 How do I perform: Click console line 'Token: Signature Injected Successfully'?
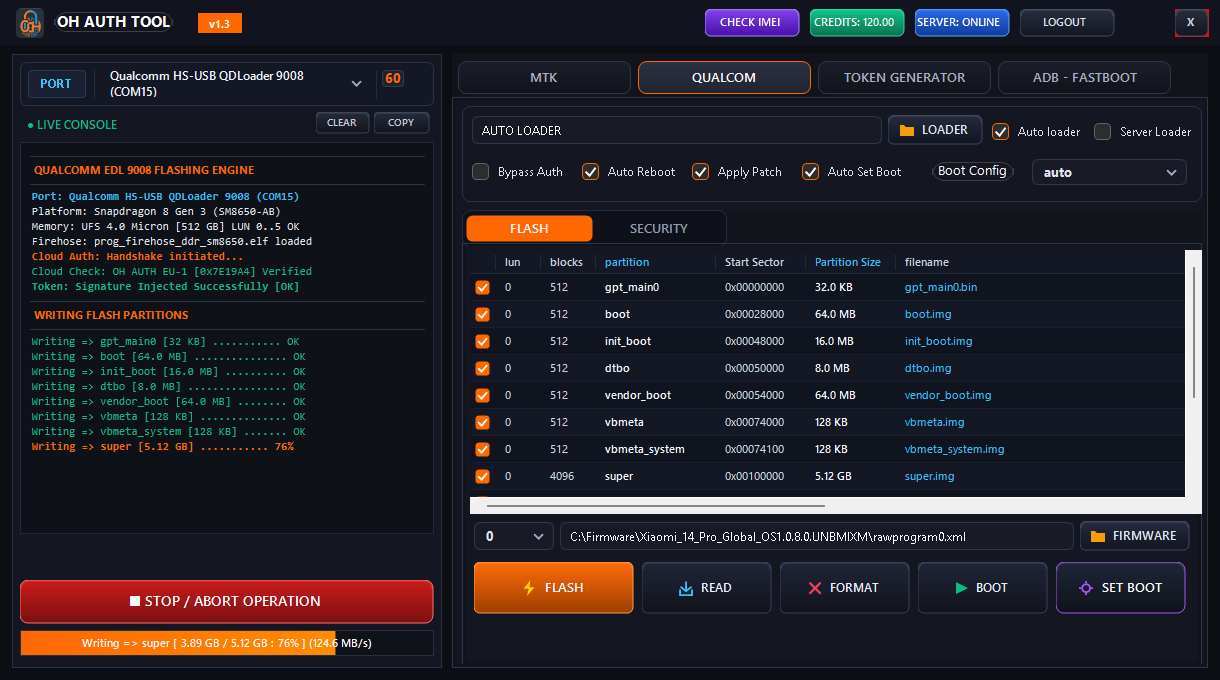tap(163, 287)
